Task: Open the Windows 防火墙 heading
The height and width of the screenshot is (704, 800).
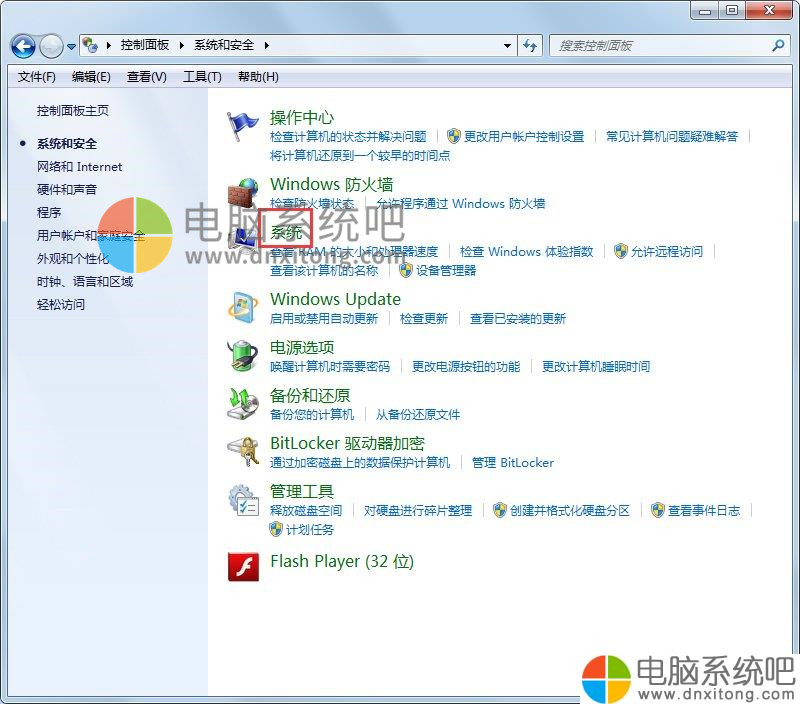Action: (332, 184)
